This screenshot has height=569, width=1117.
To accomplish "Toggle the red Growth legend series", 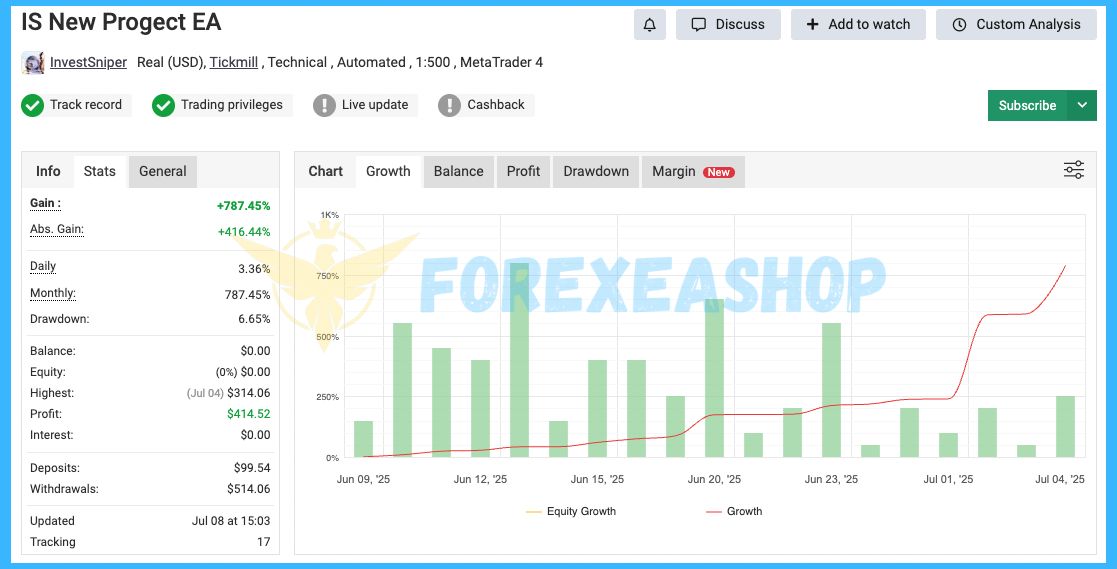I will (734, 511).
